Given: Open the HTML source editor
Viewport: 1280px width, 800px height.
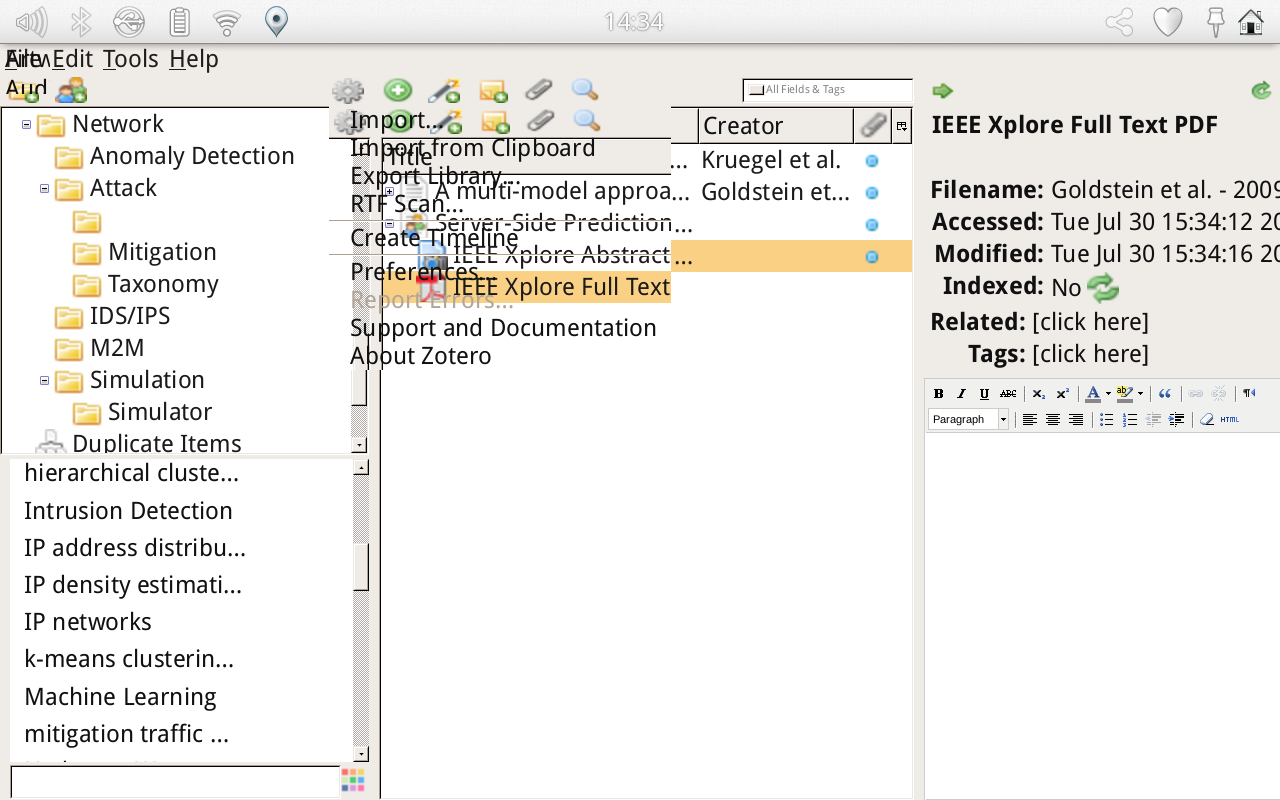Looking at the screenshot, I should point(1230,420).
